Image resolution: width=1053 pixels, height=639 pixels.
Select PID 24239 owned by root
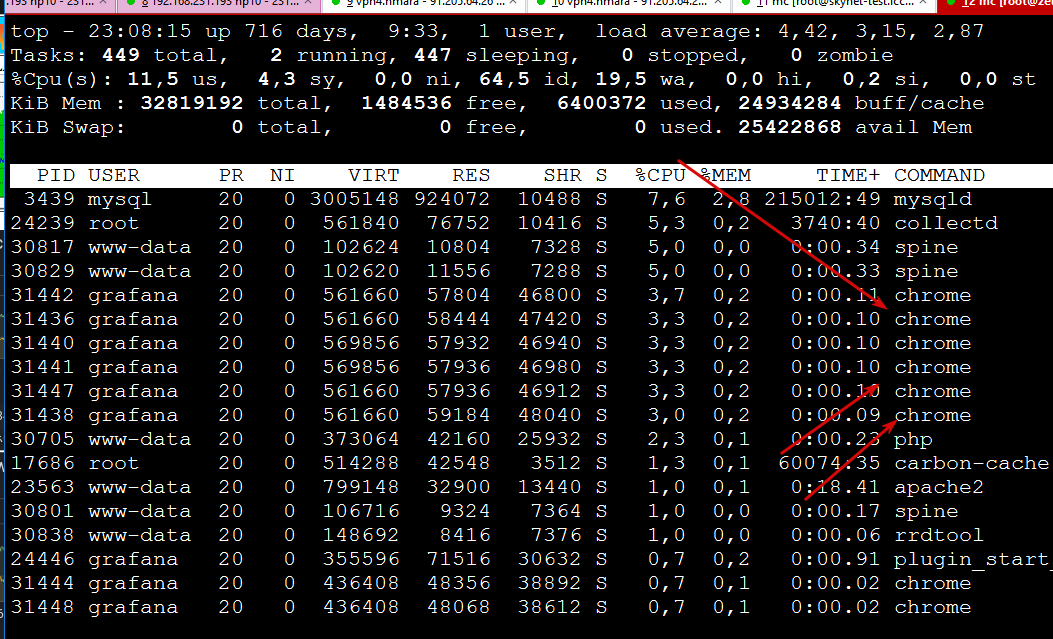(x=42, y=224)
